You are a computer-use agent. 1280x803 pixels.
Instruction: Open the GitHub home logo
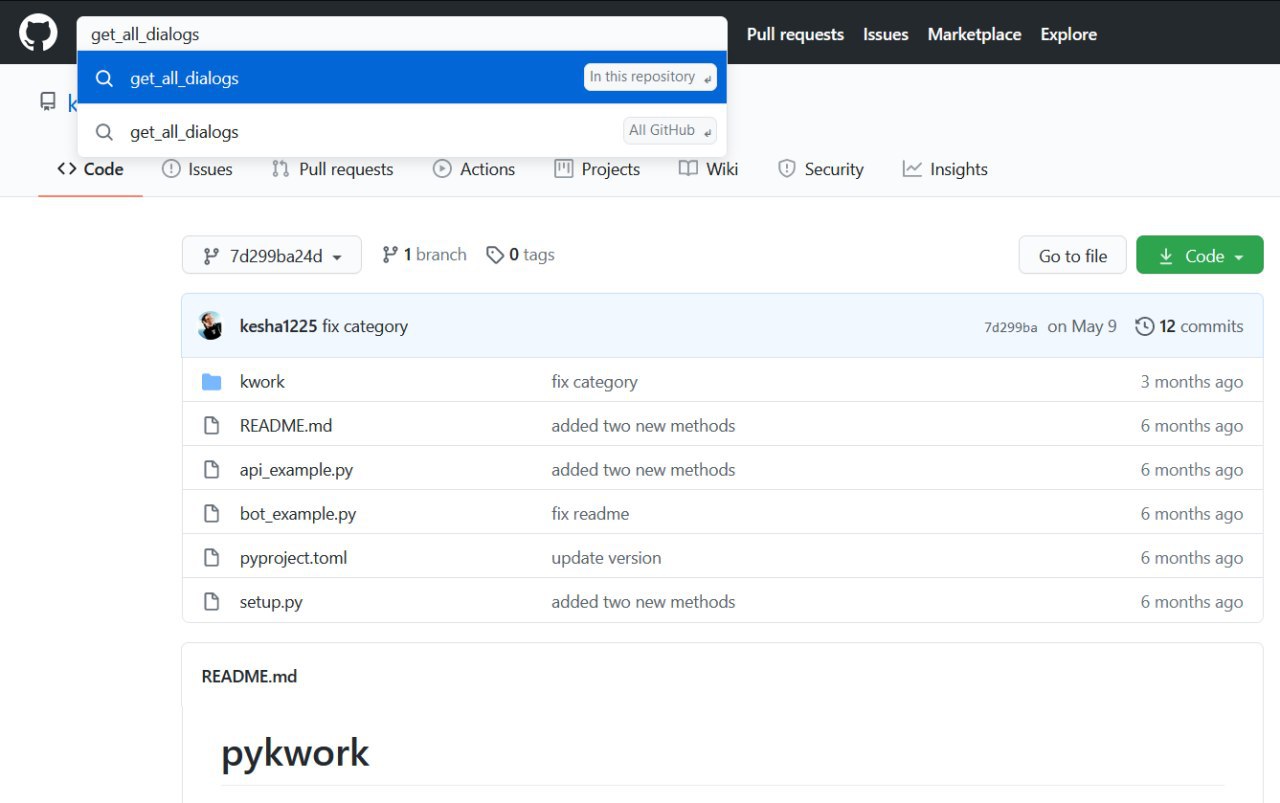tap(38, 33)
